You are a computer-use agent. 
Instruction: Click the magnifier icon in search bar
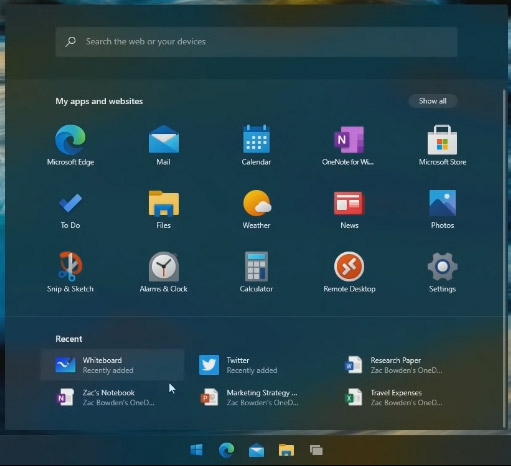pos(71,42)
